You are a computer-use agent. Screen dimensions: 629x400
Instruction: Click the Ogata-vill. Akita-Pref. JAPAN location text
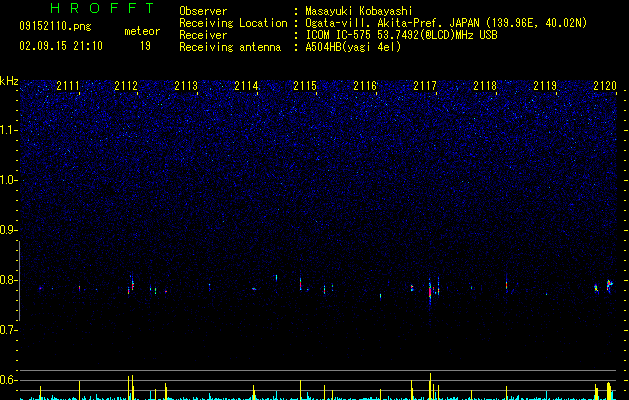click(x=446, y=23)
